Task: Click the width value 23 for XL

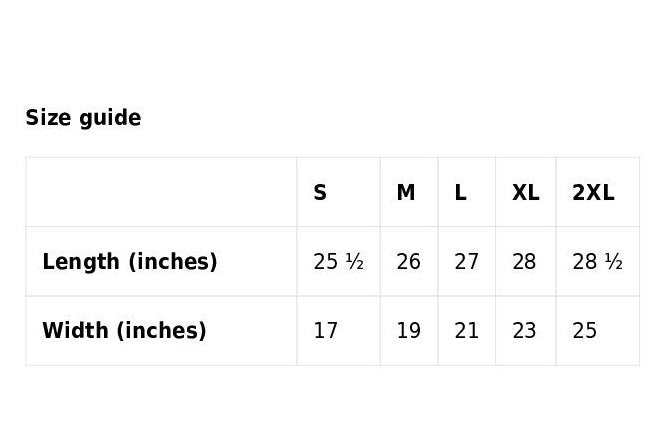Action: pyautogui.click(x=524, y=330)
